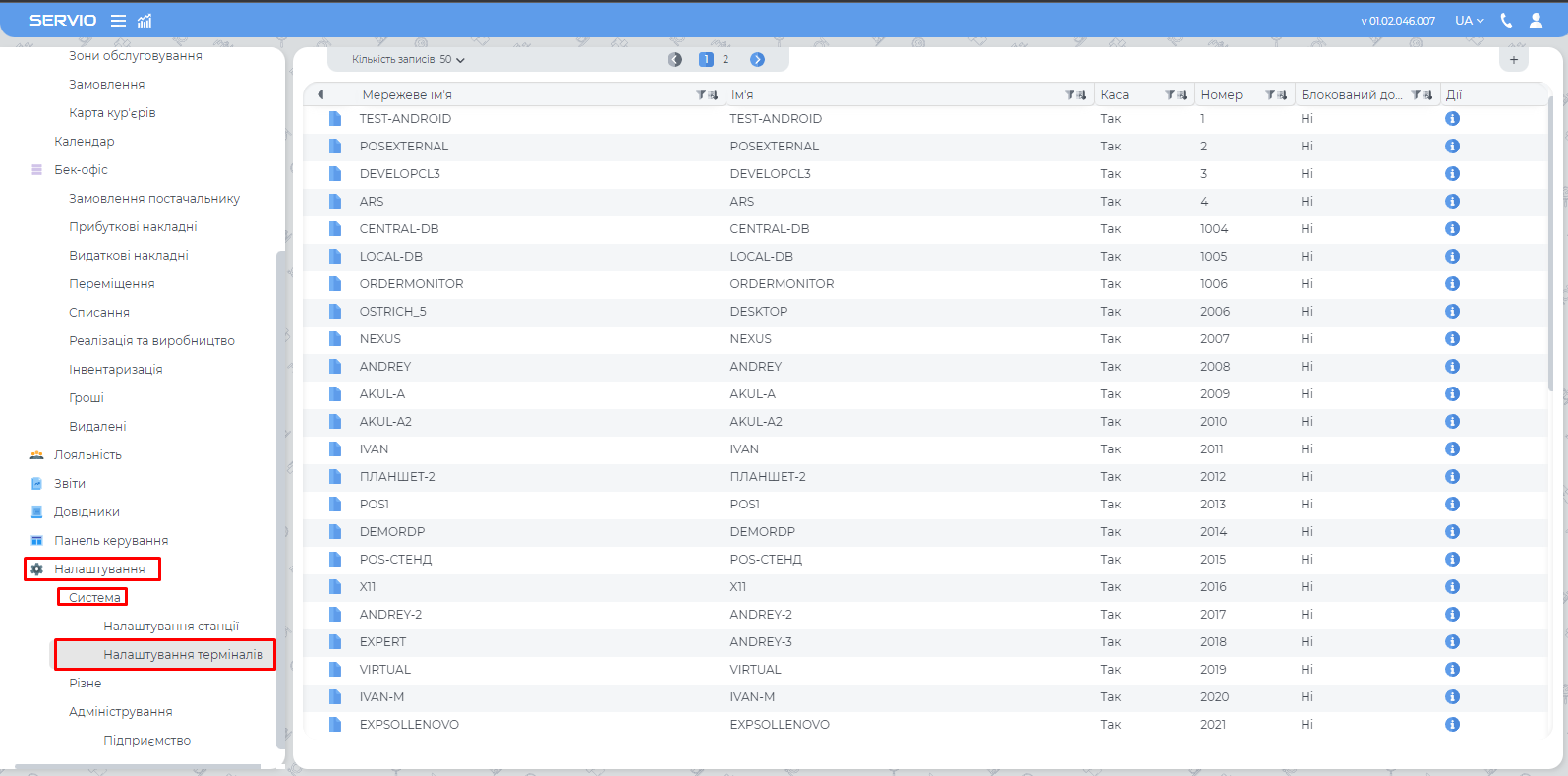Open the user profile icon
Image resolution: width=1568 pixels, height=776 pixels.
click(1536, 21)
